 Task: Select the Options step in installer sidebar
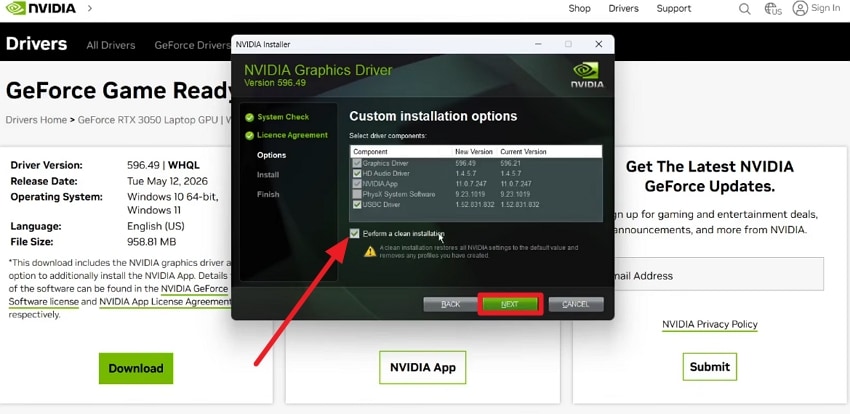272,156
